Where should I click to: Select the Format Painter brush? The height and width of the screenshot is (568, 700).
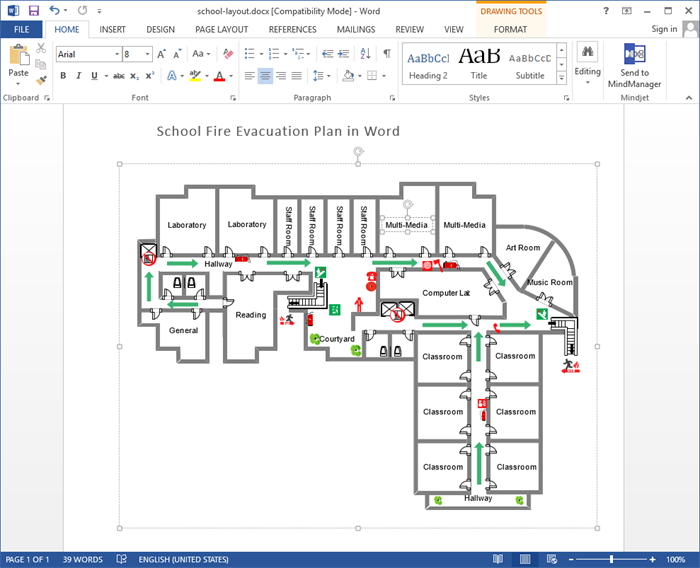coord(41,80)
